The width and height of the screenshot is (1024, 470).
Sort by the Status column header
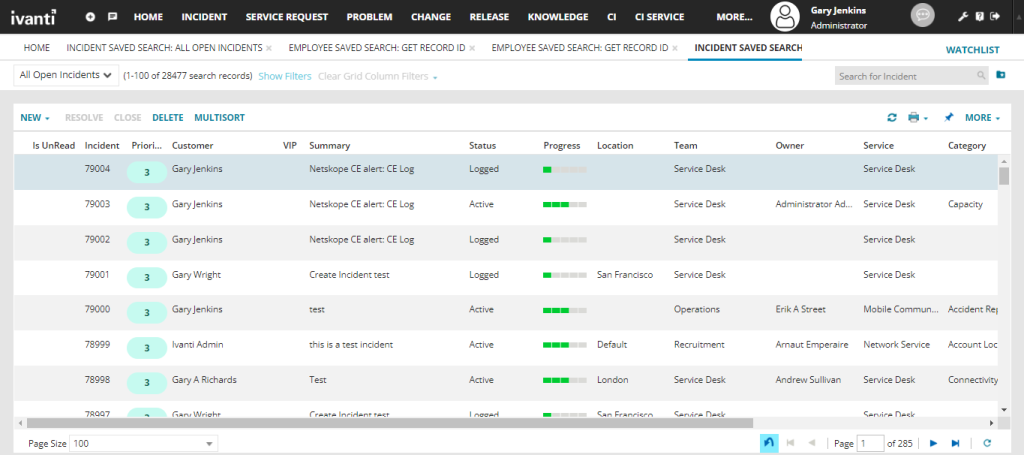(x=483, y=146)
